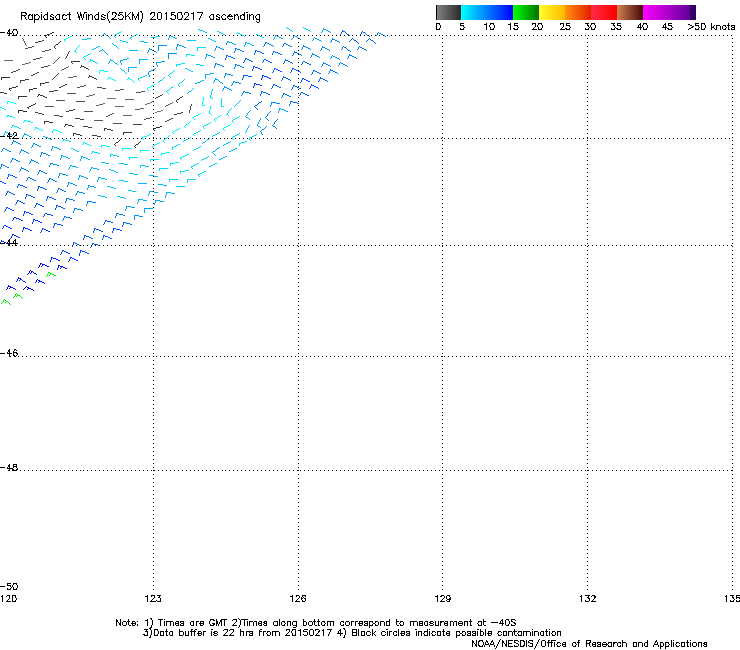Screen dimensions: 740x650
Task: Click the note 'Data buffer is 22 hrs'
Action: [205, 633]
